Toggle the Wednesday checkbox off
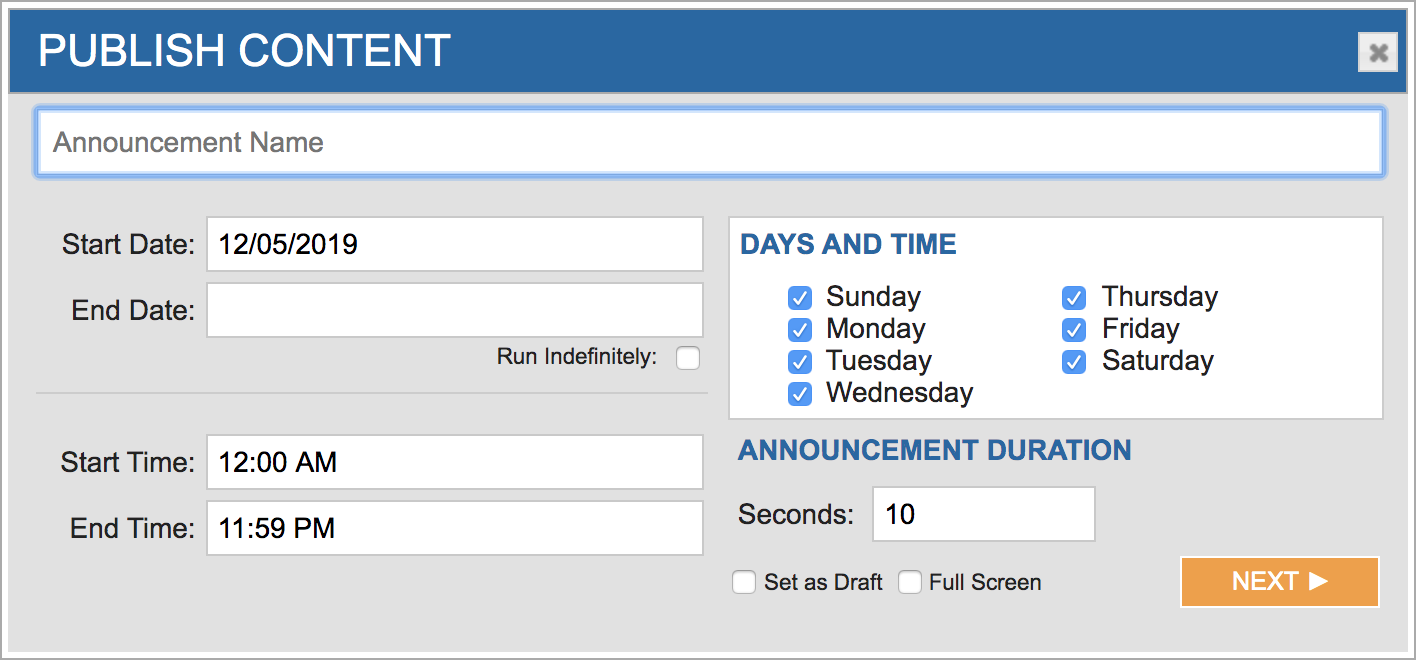The height and width of the screenshot is (660, 1416). (799, 394)
